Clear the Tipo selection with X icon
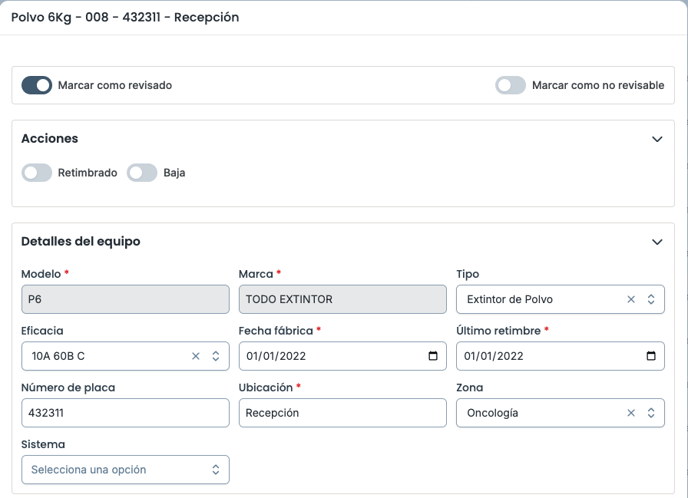This screenshot has height=498, width=688. [631, 299]
